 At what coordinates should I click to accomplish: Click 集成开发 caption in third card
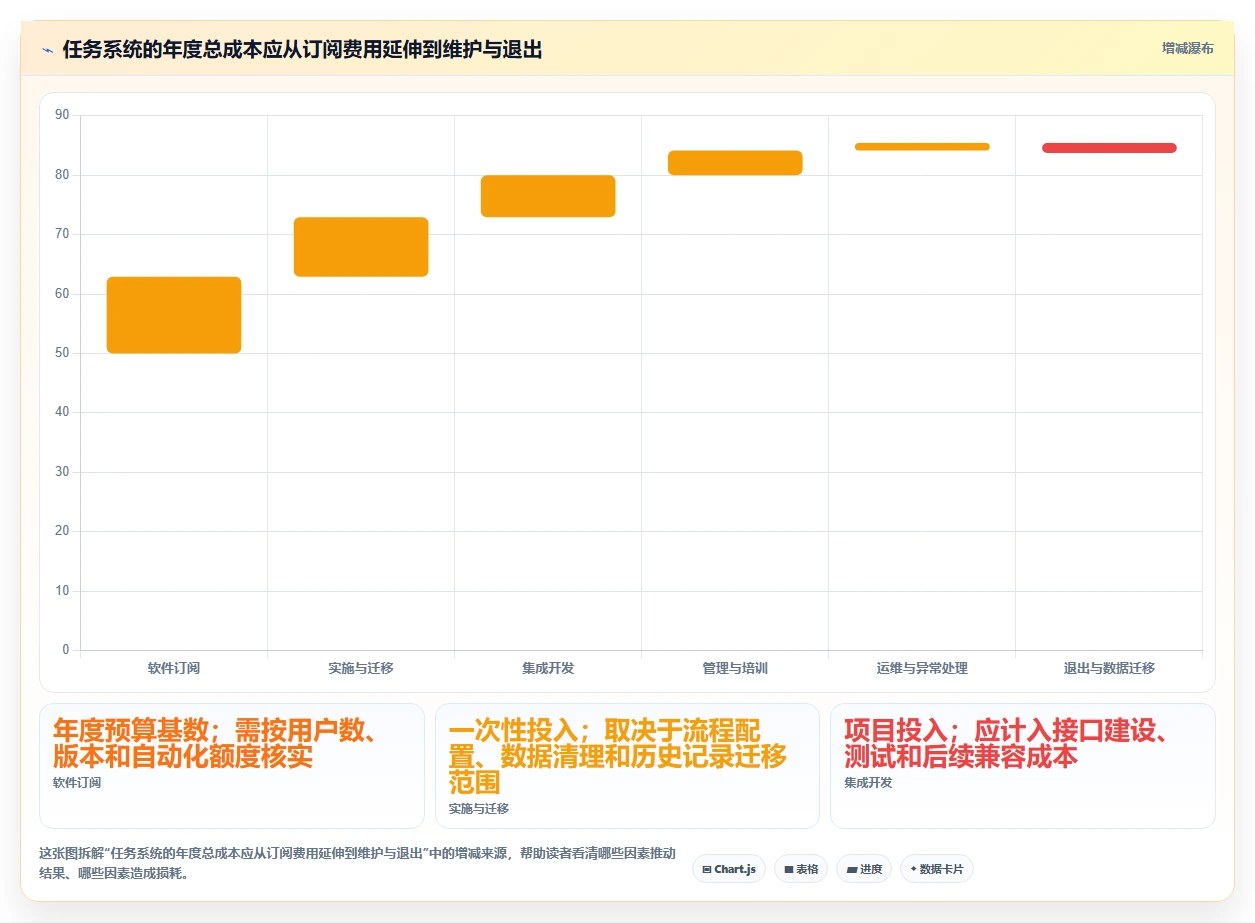[868, 783]
